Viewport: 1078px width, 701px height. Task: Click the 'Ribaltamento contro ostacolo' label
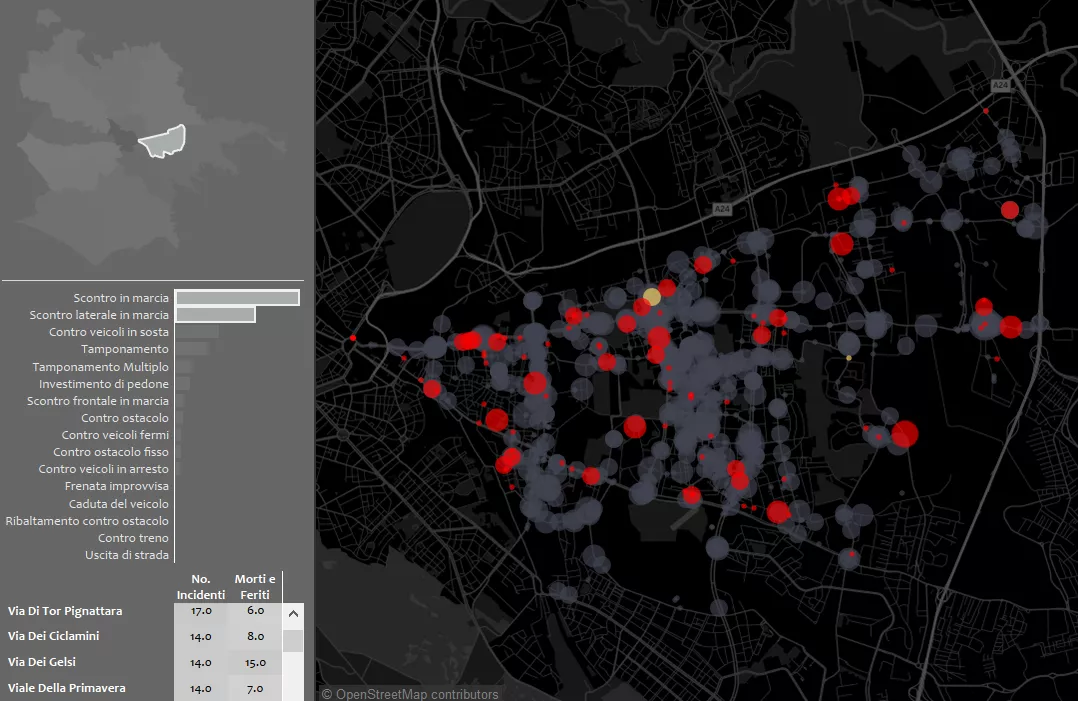[x=87, y=521]
